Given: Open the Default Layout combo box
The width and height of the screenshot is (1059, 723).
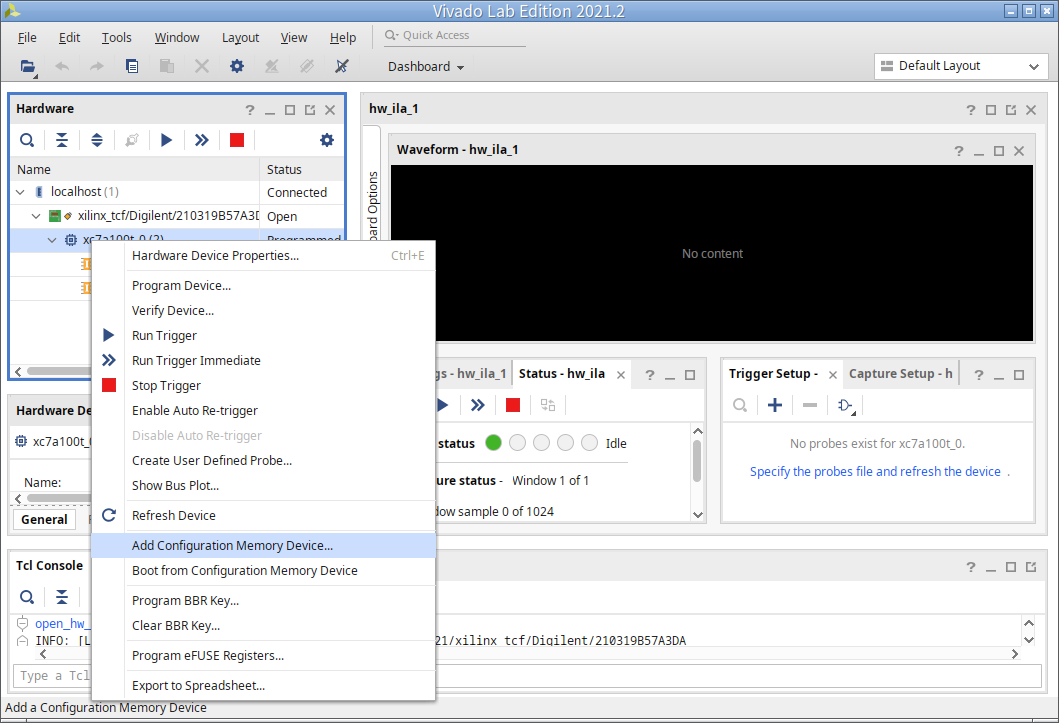Looking at the screenshot, I should pyautogui.click(x=960, y=66).
